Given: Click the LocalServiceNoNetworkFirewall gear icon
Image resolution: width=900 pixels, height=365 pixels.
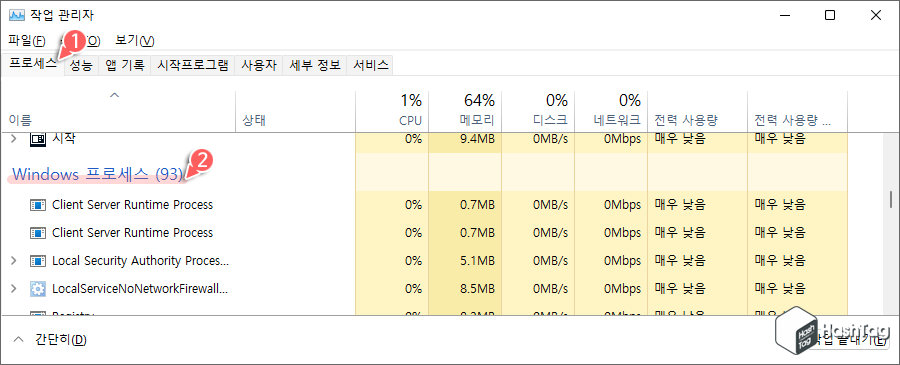Looking at the screenshot, I should (37, 289).
